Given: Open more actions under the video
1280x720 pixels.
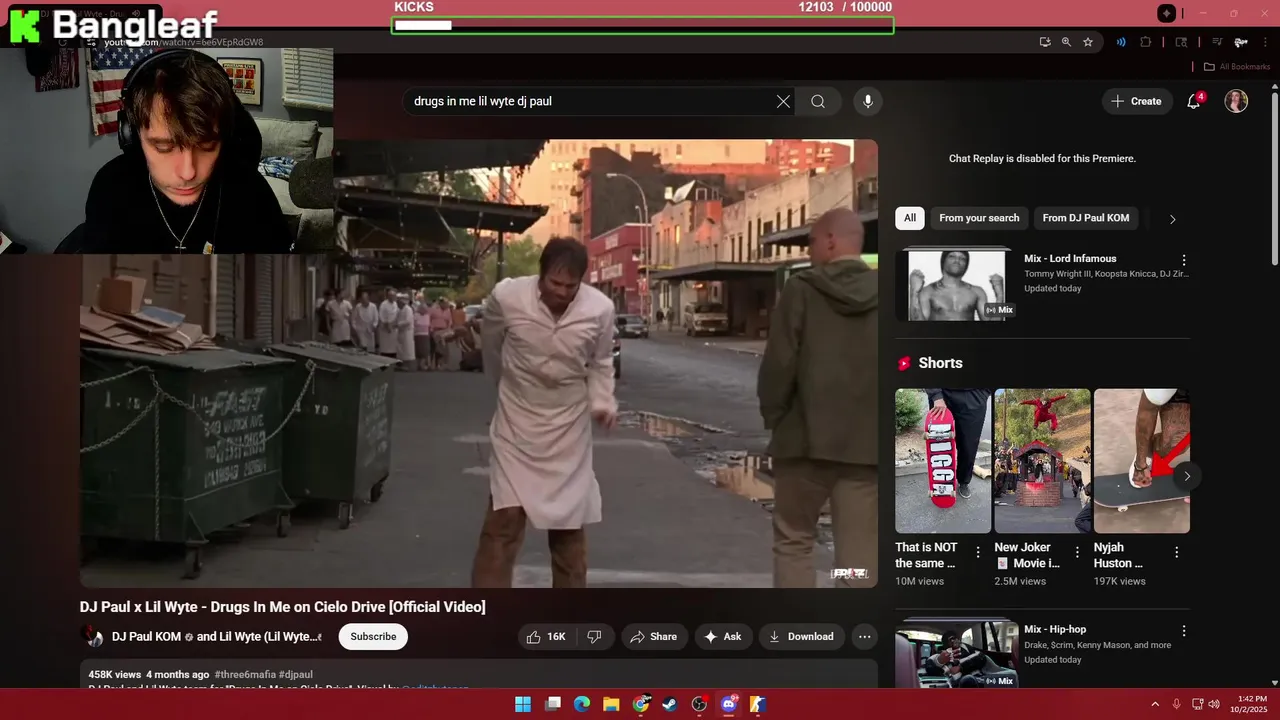Looking at the screenshot, I should pyautogui.click(x=865, y=637).
